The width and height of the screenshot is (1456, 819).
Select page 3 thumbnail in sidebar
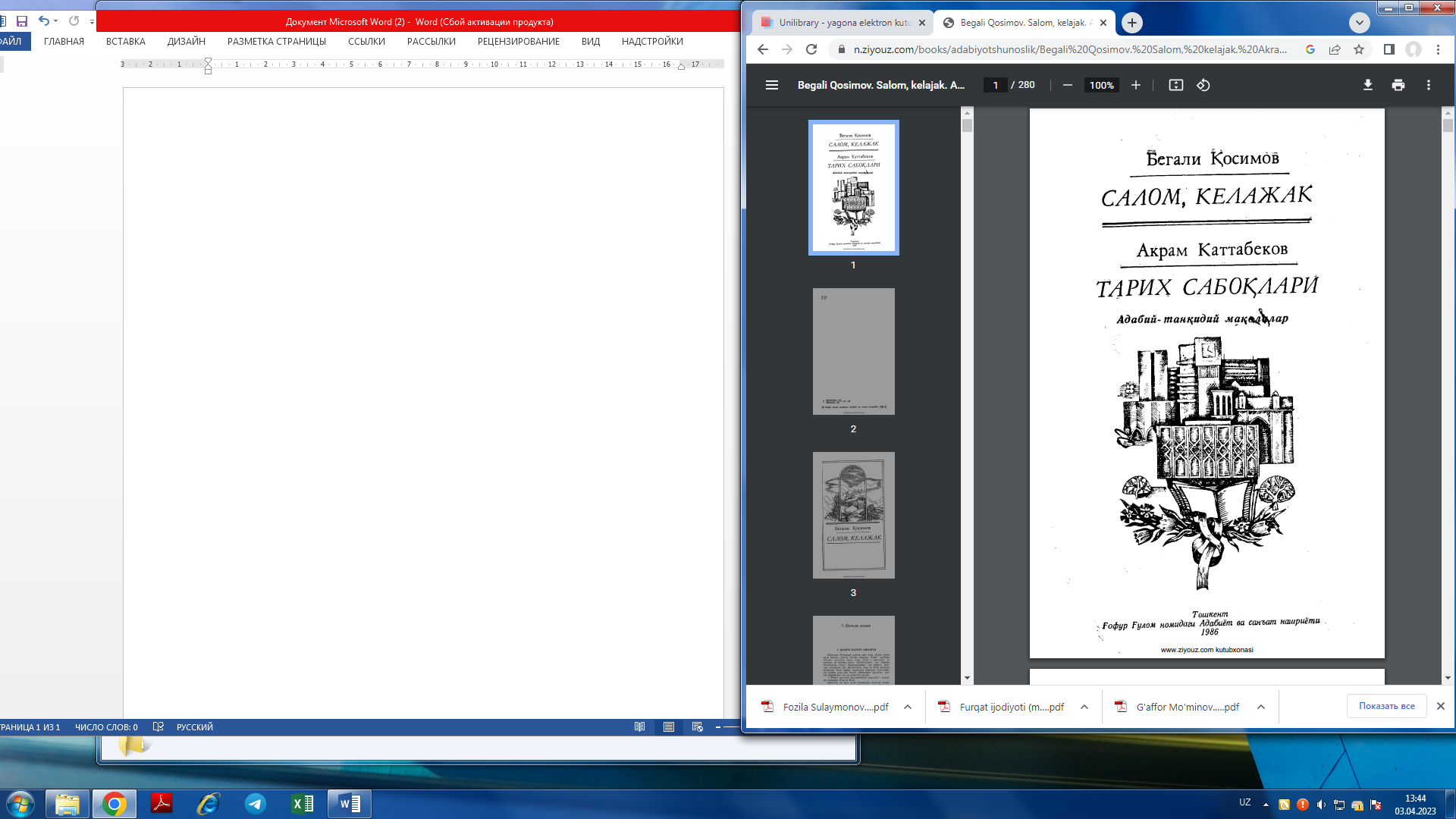click(853, 516)
